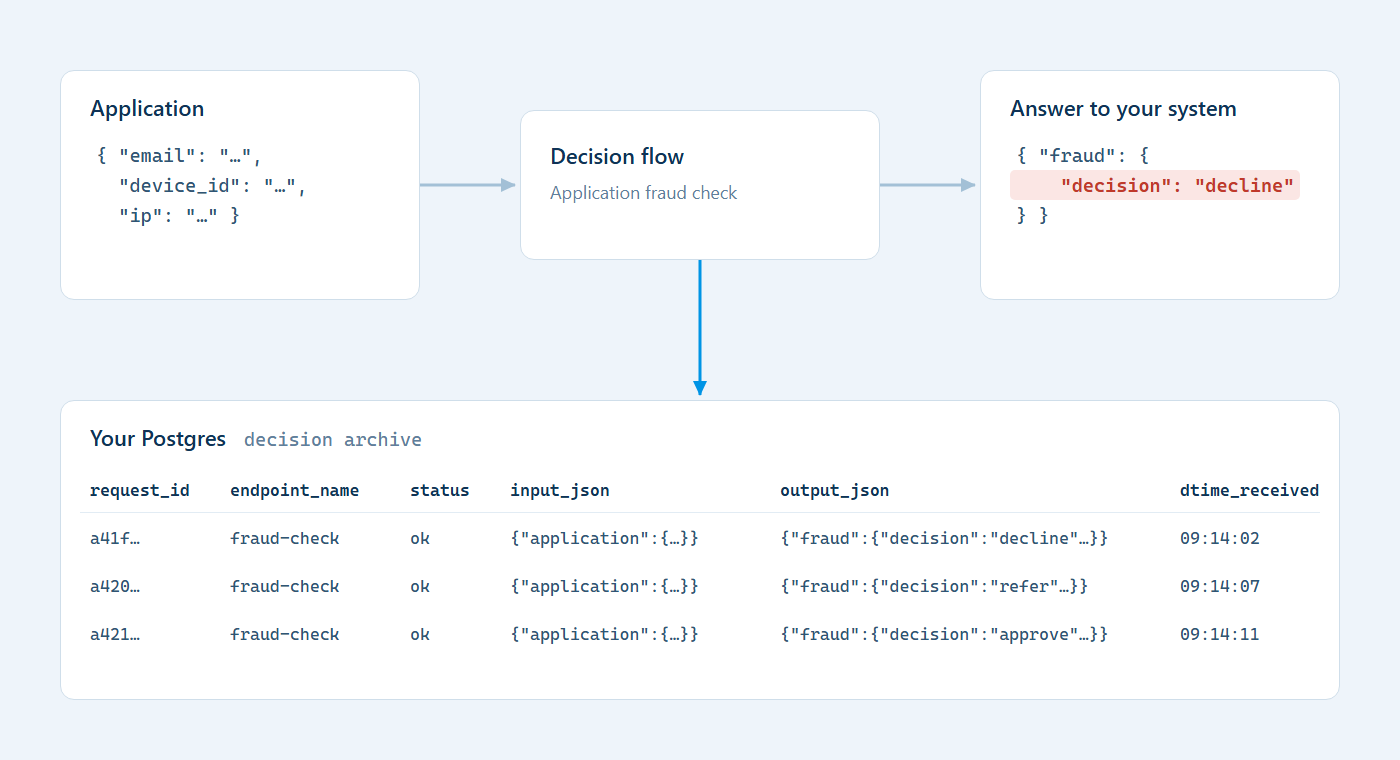Click the output_json cell with decision "refer"
1400x760 pixels.
tap(934, 586)
